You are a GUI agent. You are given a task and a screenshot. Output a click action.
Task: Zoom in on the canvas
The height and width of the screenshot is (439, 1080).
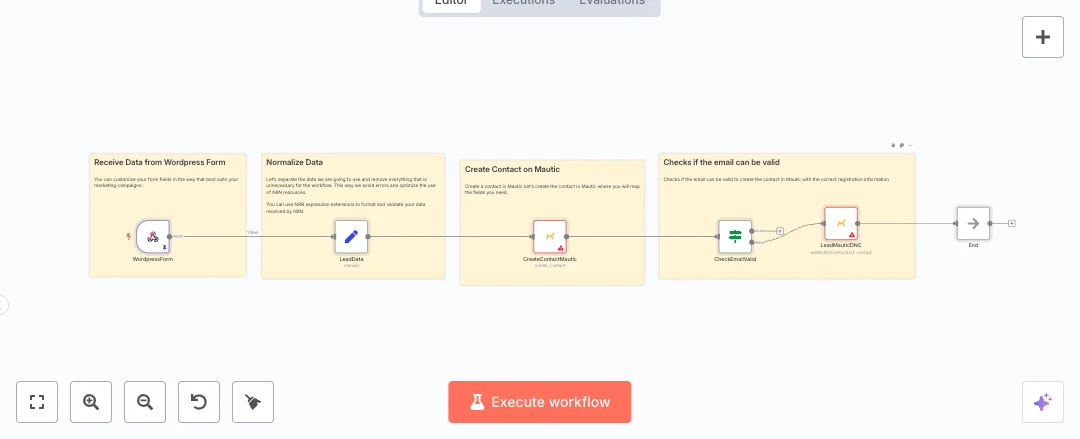[91, 402]
